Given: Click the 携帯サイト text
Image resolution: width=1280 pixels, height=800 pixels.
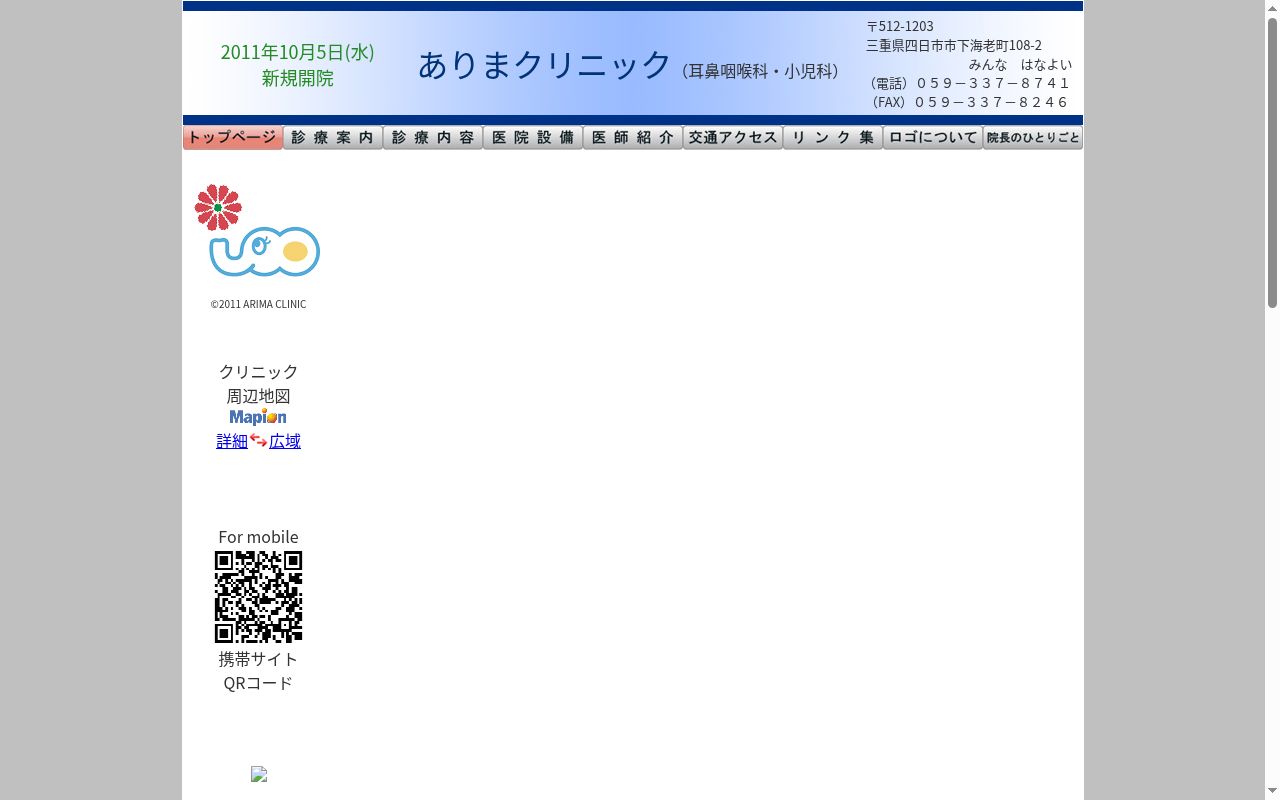Looking at the screenshot, I should [258, 659].
